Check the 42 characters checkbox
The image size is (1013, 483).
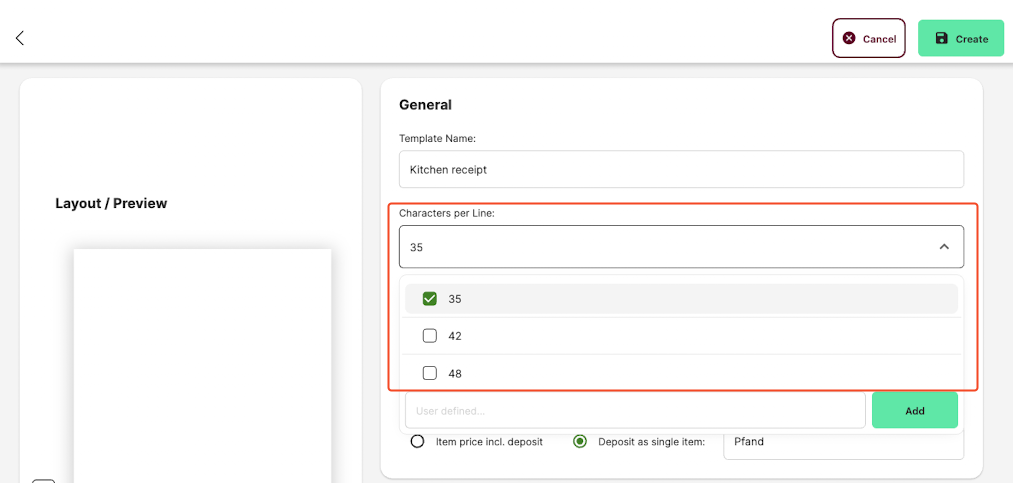(430, 336)
